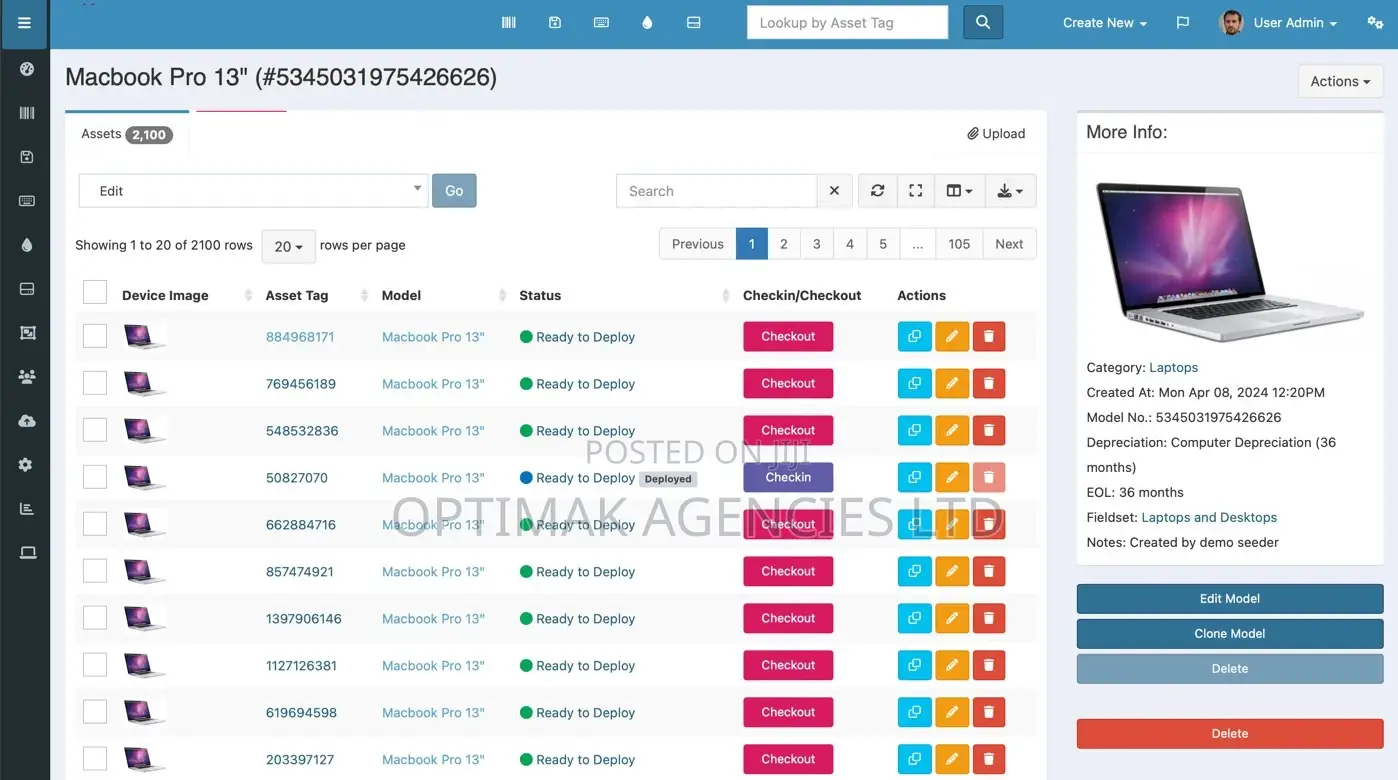This screenshot has height=780, width=1398.
Task: Delete asset 548532836 with trash icon
Action: [989, 431]
